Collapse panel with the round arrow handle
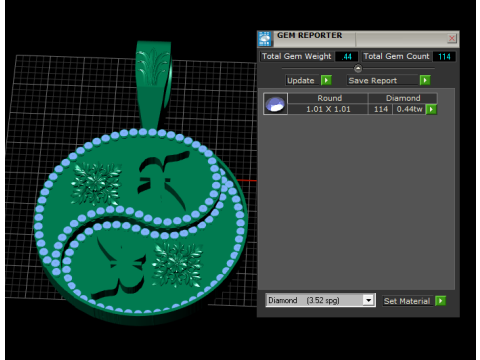Image resolution: width=480 pixels, height=360 pixels. tap(358, 69)
